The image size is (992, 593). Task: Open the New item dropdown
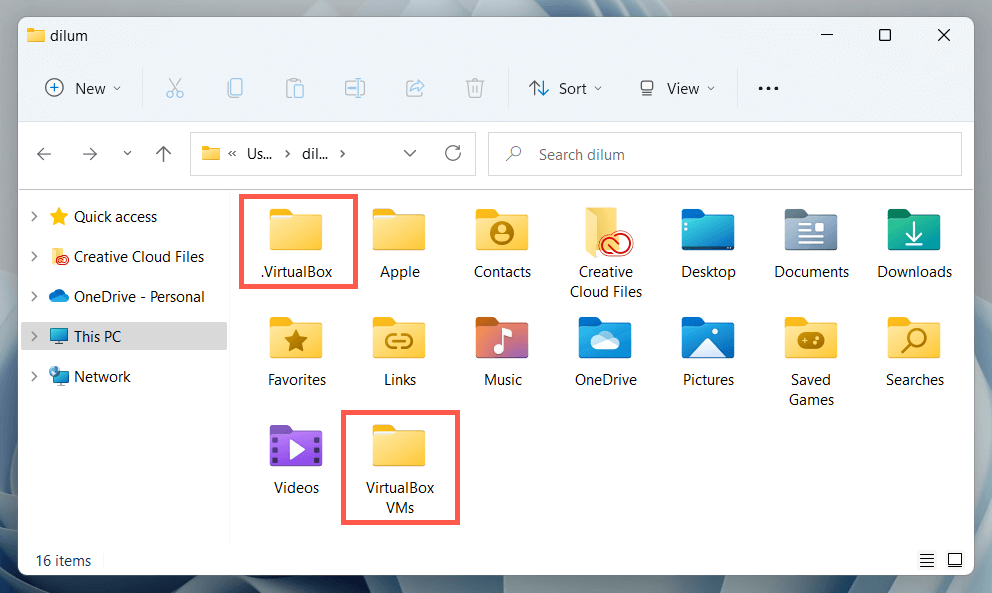83,88
